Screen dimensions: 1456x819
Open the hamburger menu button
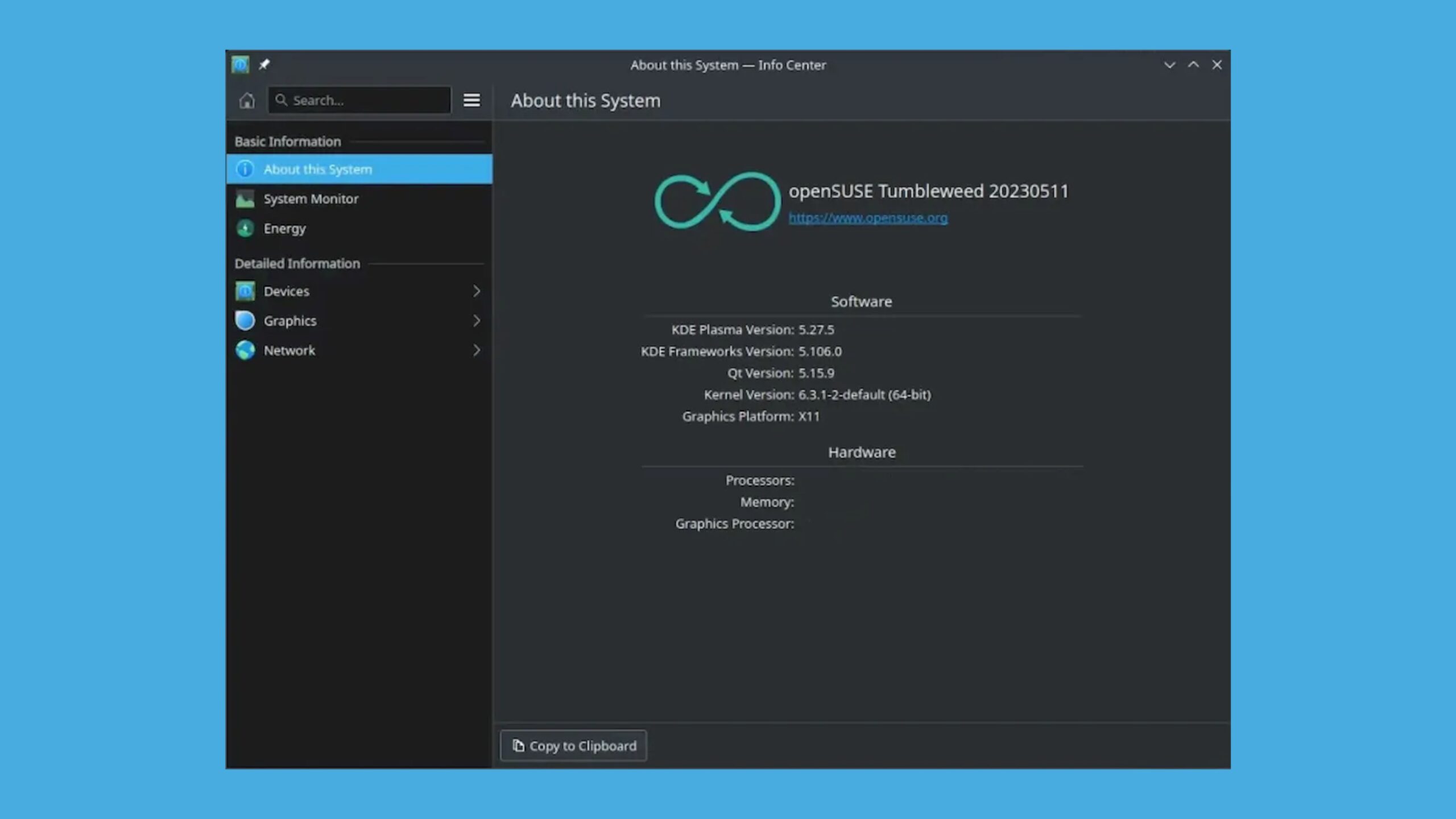(471, 100)
